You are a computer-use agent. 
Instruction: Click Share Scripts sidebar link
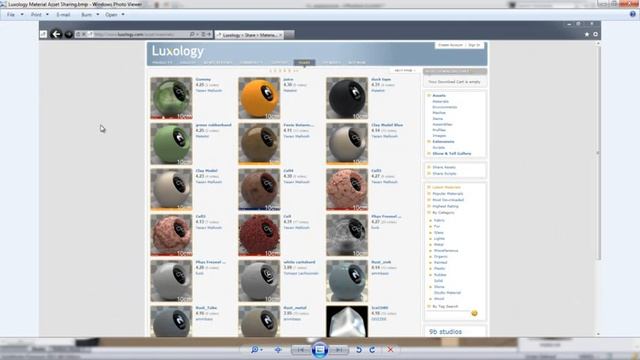(x=444, y=173)
